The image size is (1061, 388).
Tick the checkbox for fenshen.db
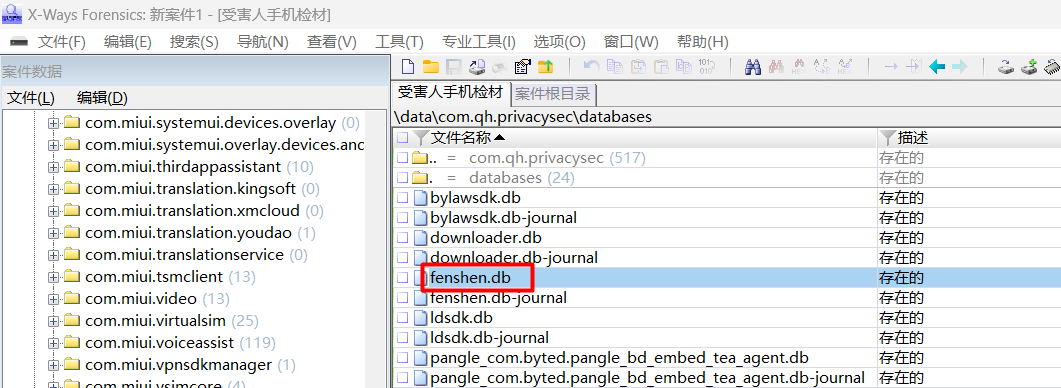(x=403, y=278)
